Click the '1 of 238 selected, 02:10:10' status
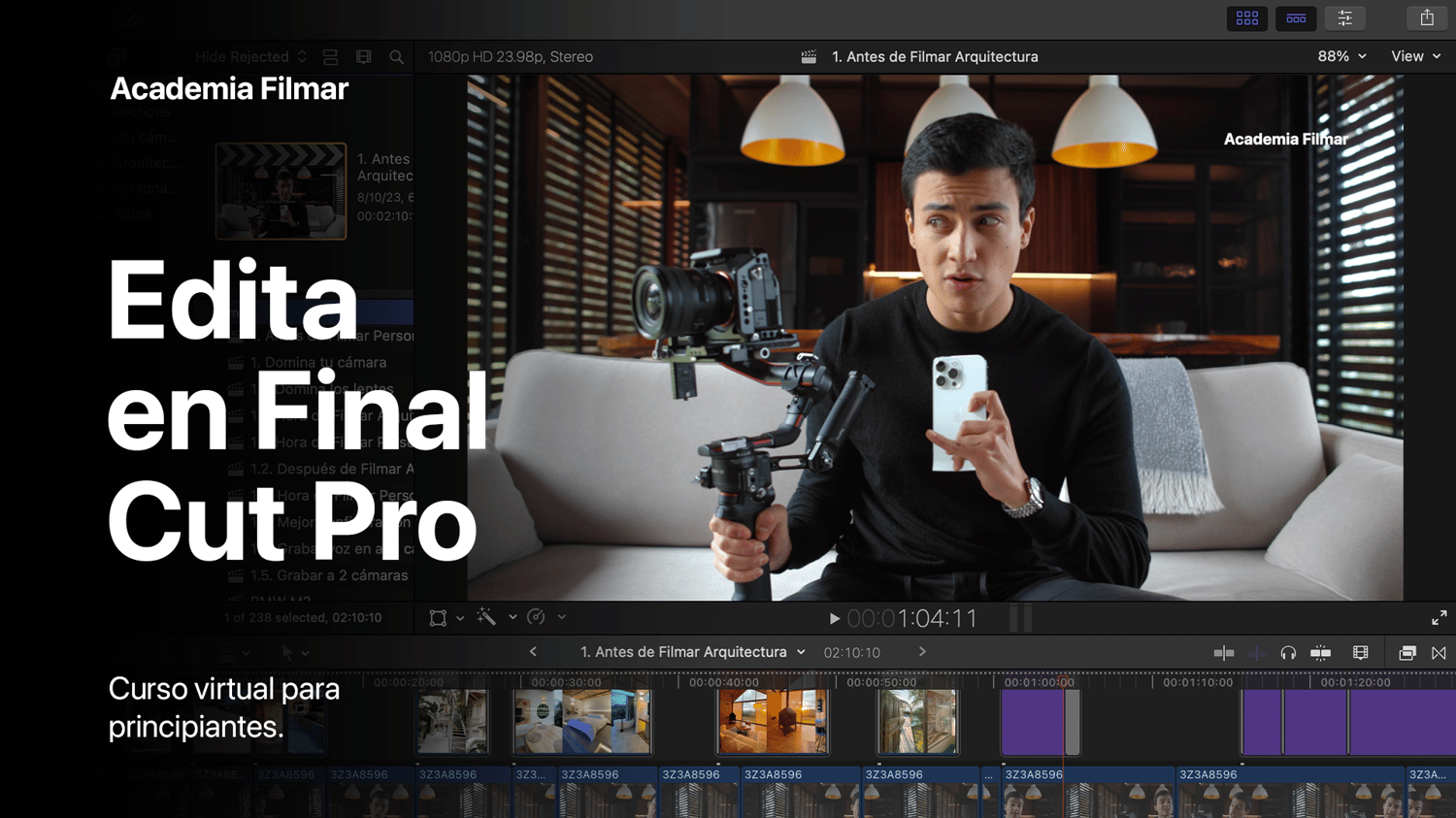 (x=303, y=617)
